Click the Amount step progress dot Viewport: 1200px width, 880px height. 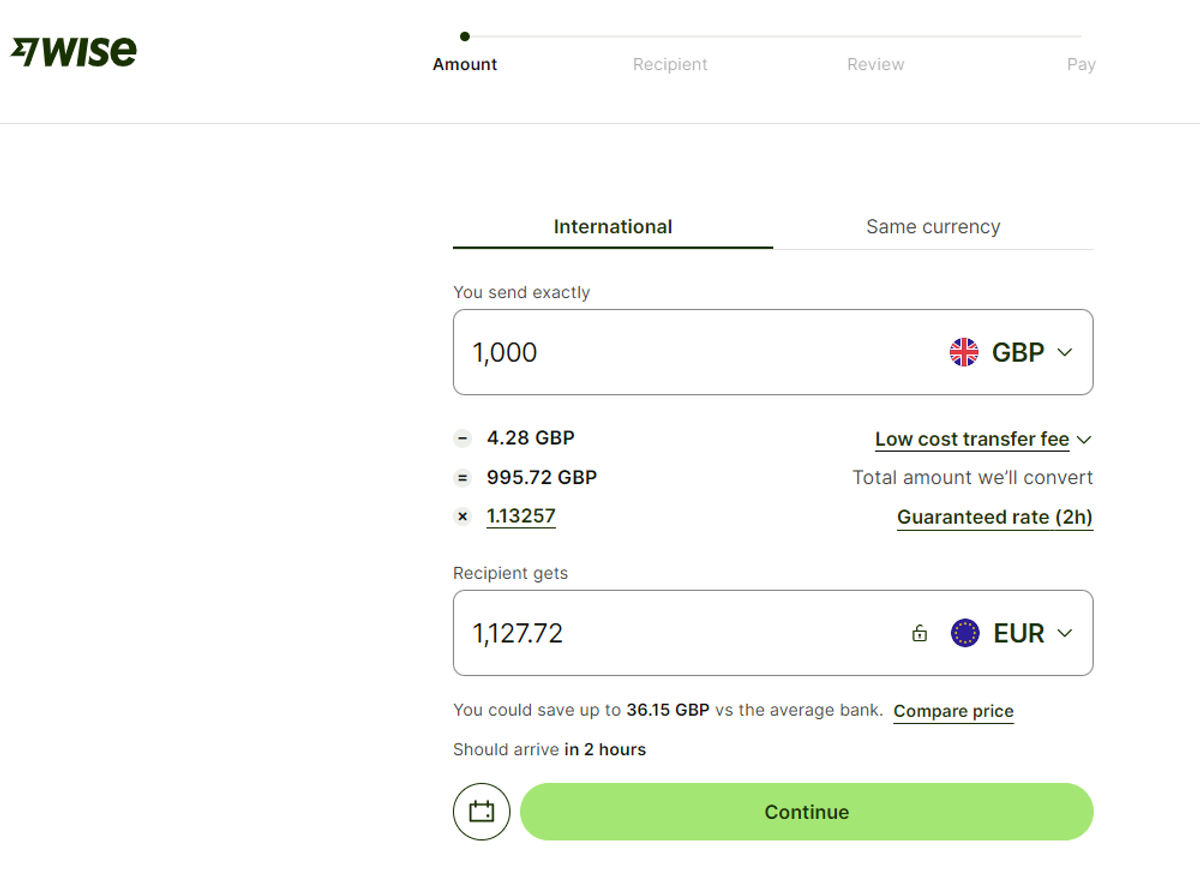pos(465,37)
